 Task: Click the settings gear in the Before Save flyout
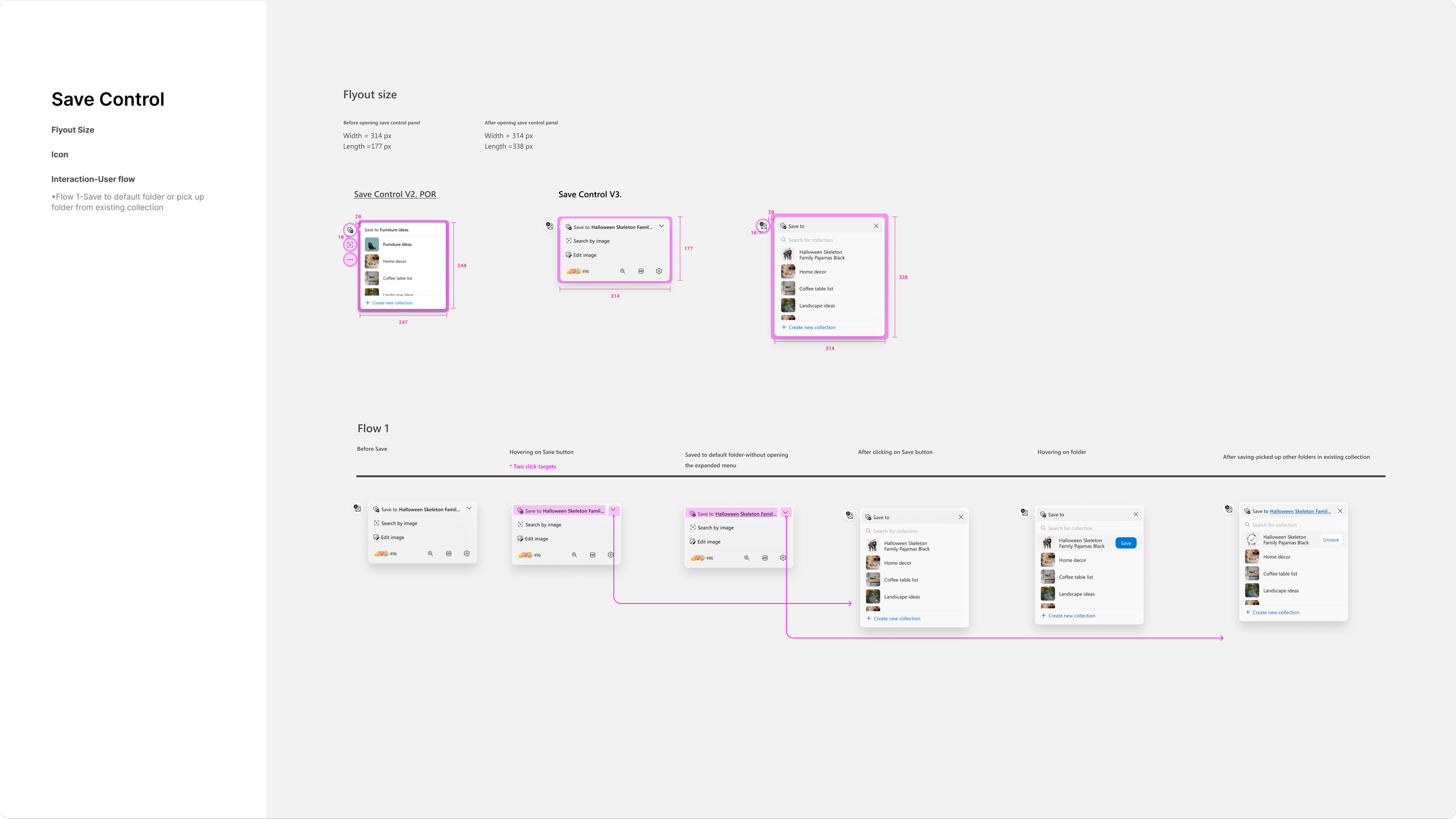(x=467, y=553)
